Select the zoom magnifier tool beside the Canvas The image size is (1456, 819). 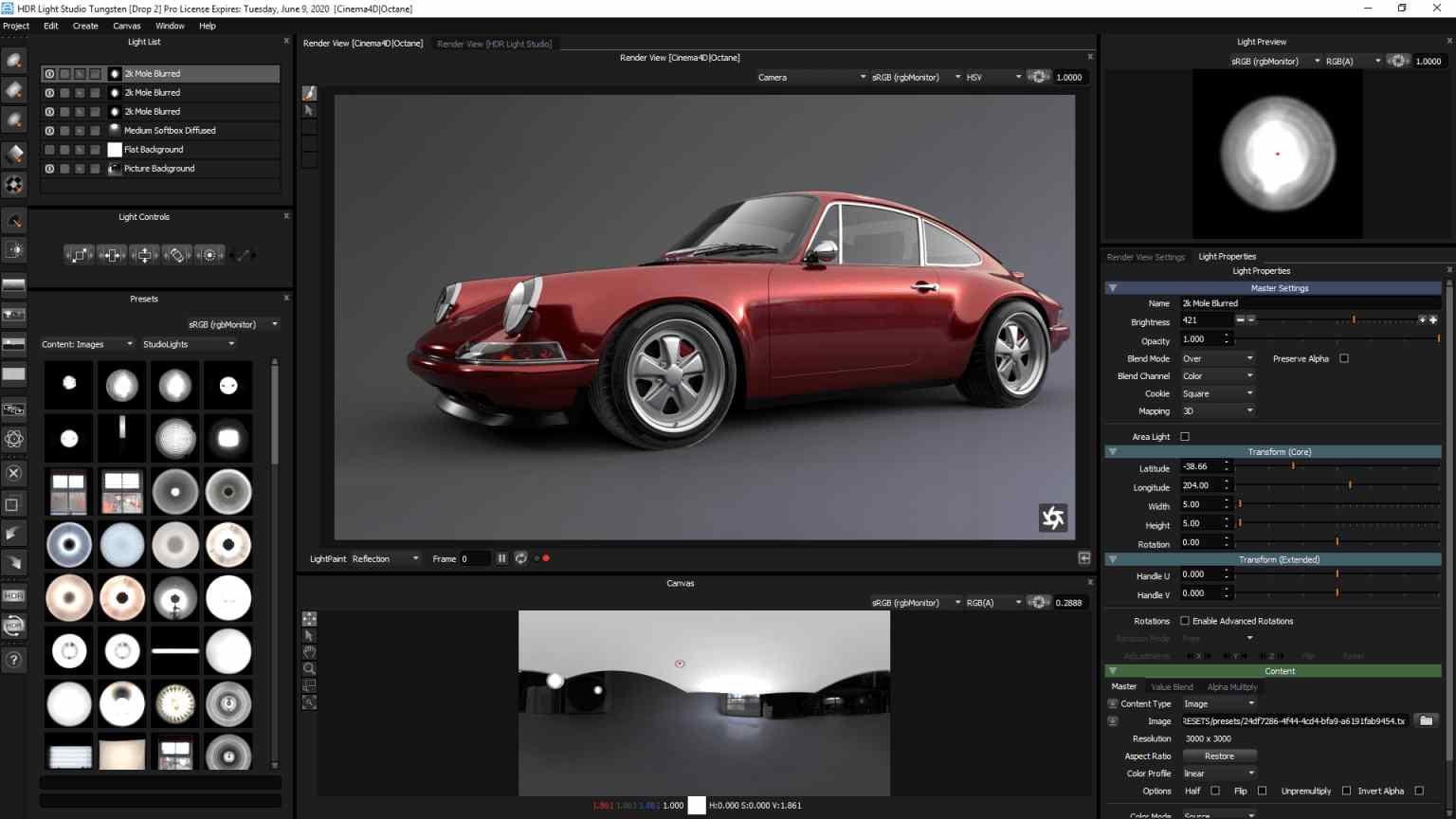point(309,666)
